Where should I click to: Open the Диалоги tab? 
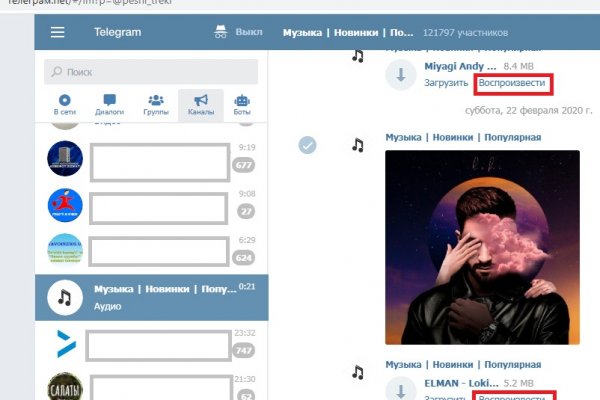tap(110, 105)
